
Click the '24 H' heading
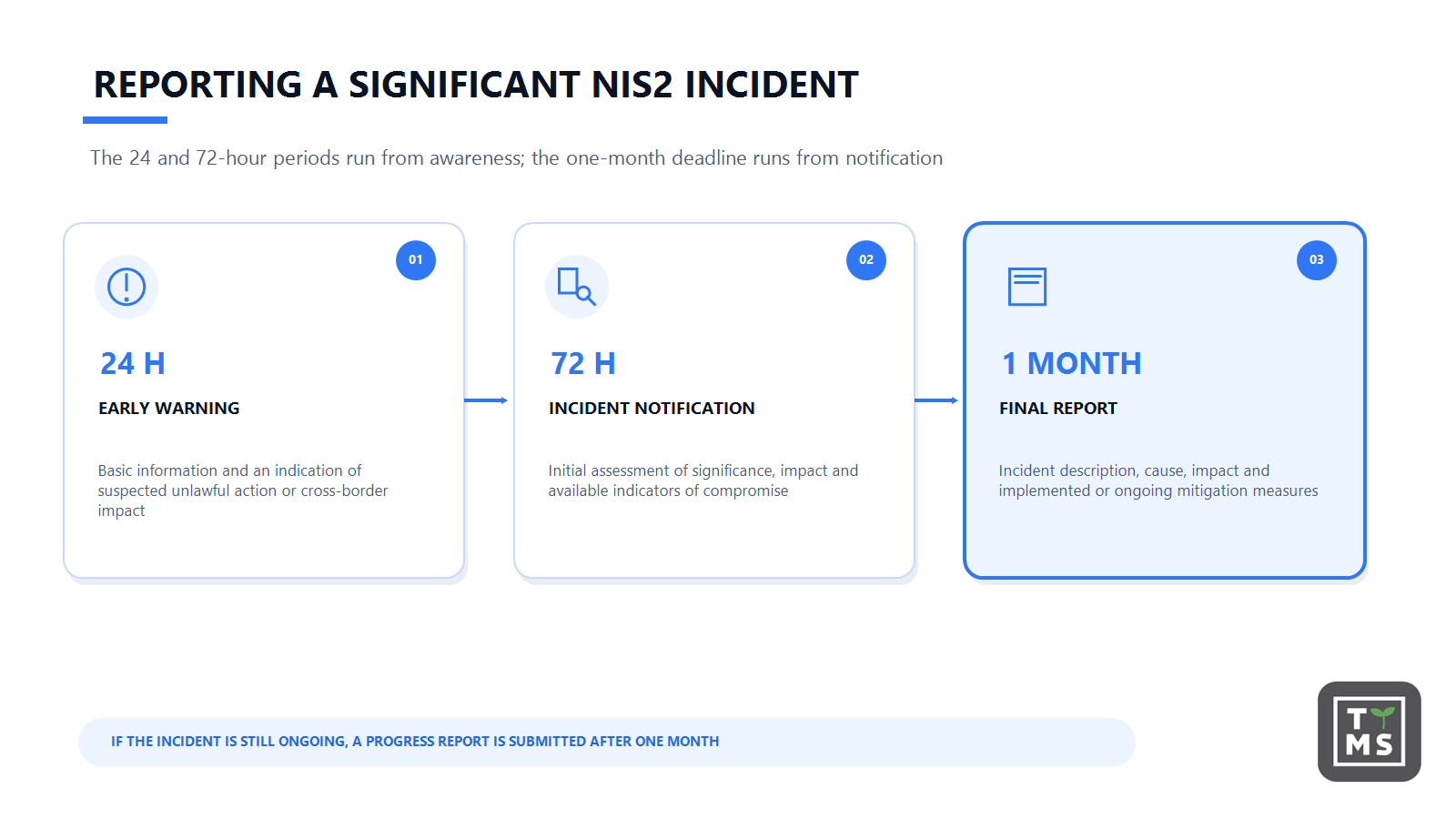click(x=133, y=364)
